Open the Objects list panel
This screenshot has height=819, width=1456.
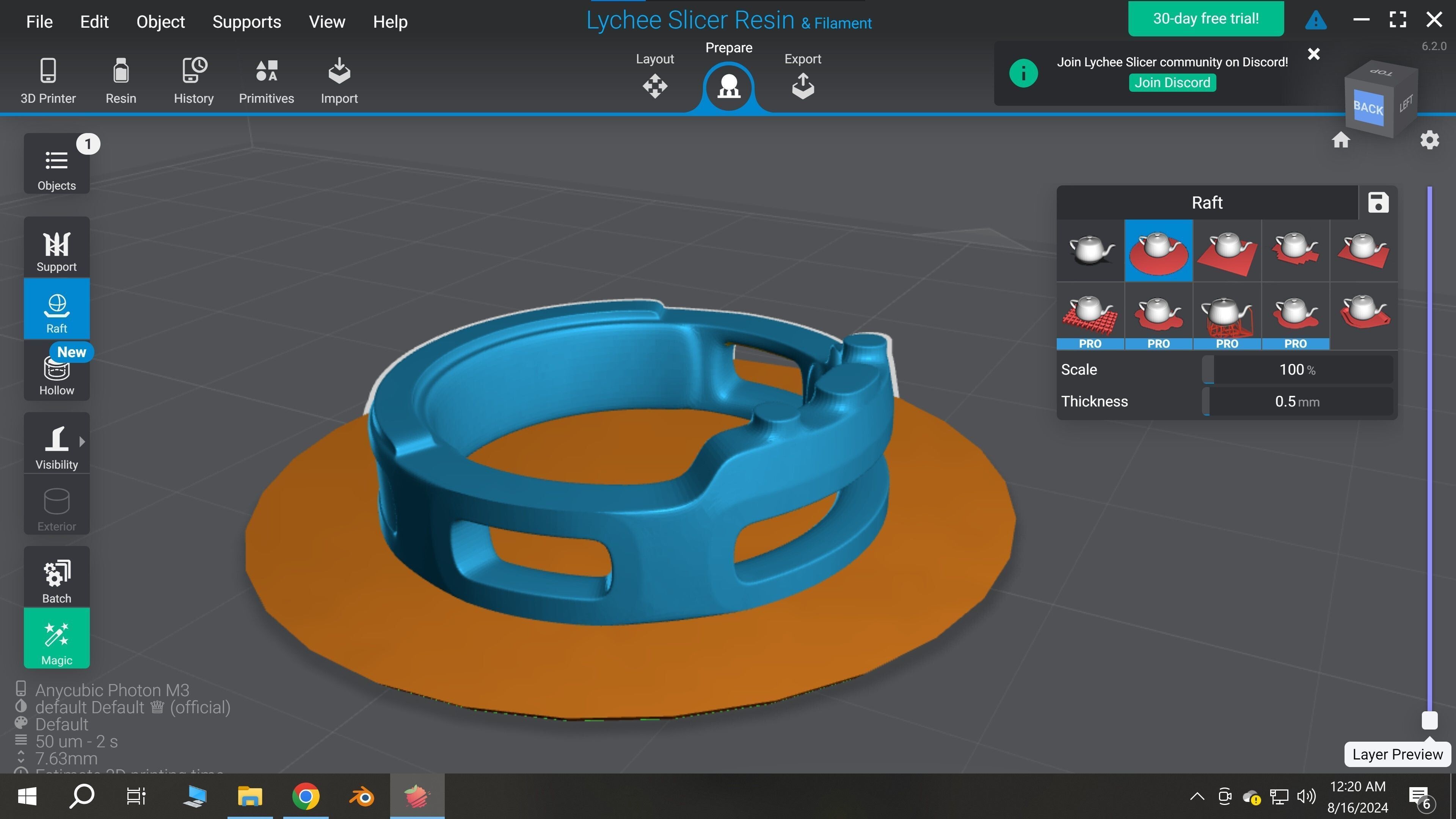[56, 164]
